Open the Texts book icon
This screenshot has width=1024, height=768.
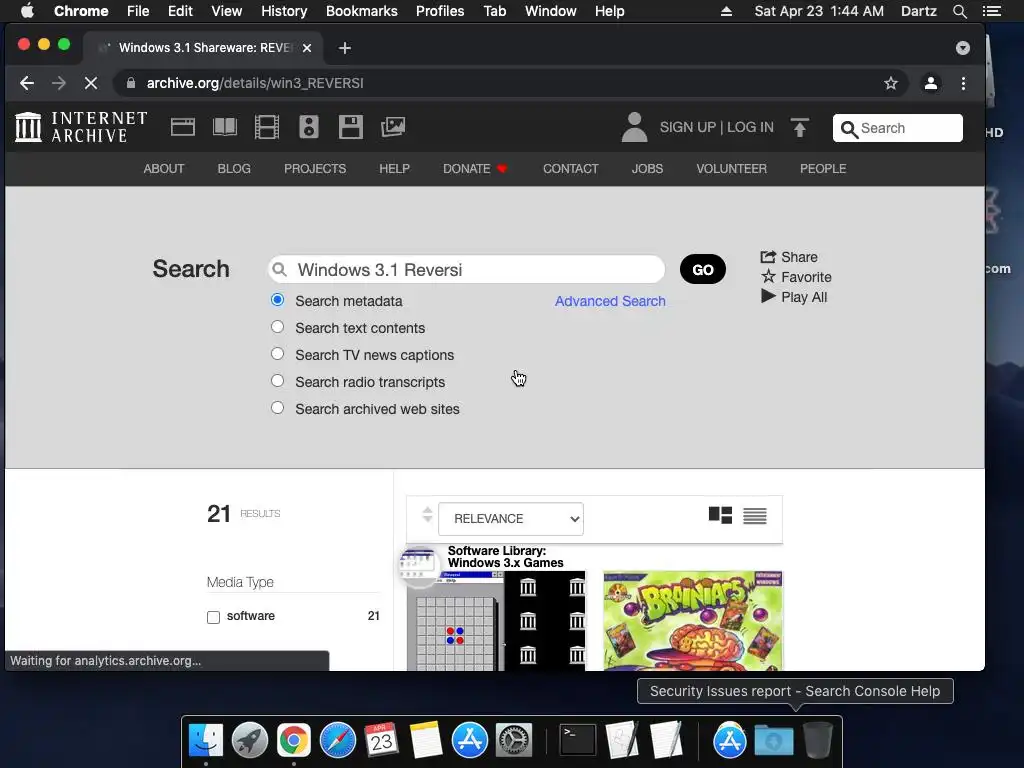(225, 127)
